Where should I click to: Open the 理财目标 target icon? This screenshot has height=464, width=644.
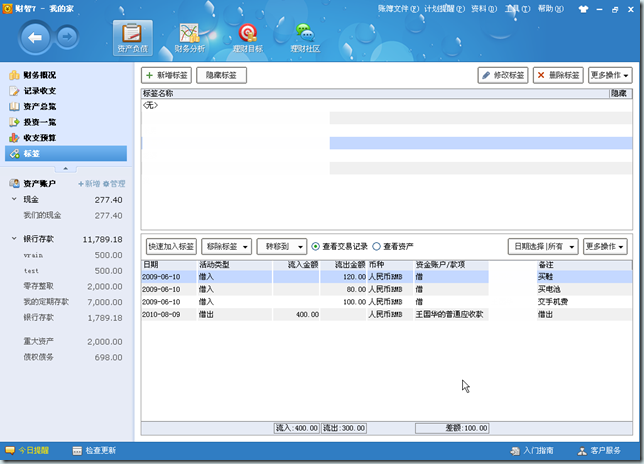[x=248, y=33]
